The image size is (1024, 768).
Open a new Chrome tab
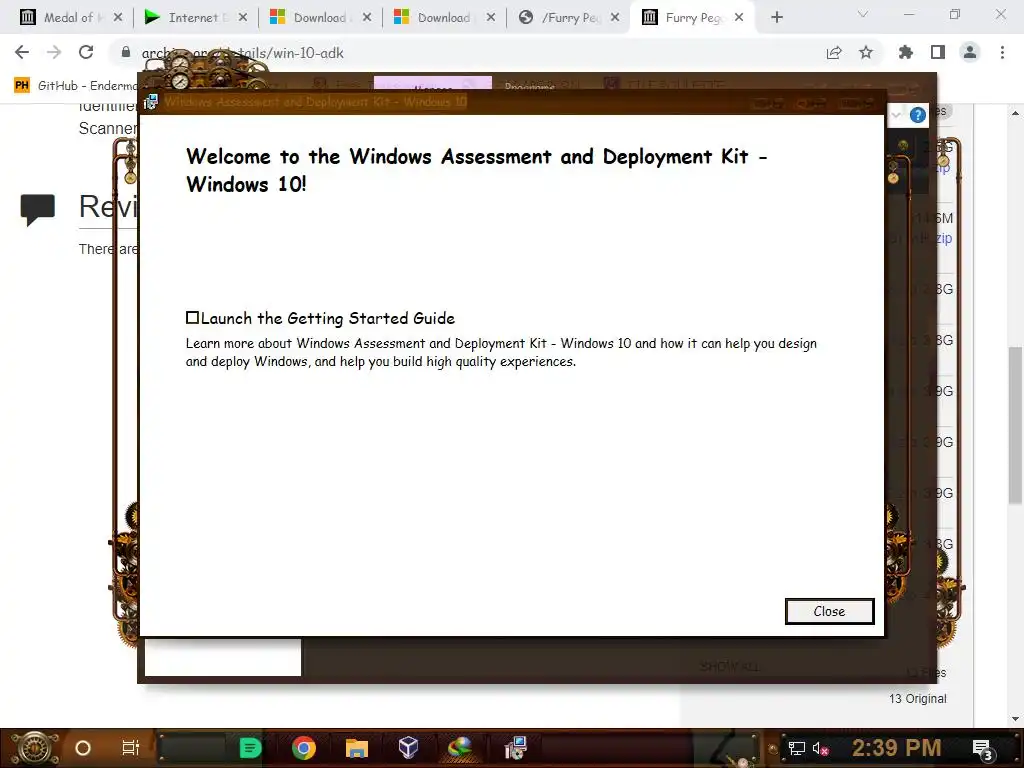pyautogui.click(x=776, y=18)
